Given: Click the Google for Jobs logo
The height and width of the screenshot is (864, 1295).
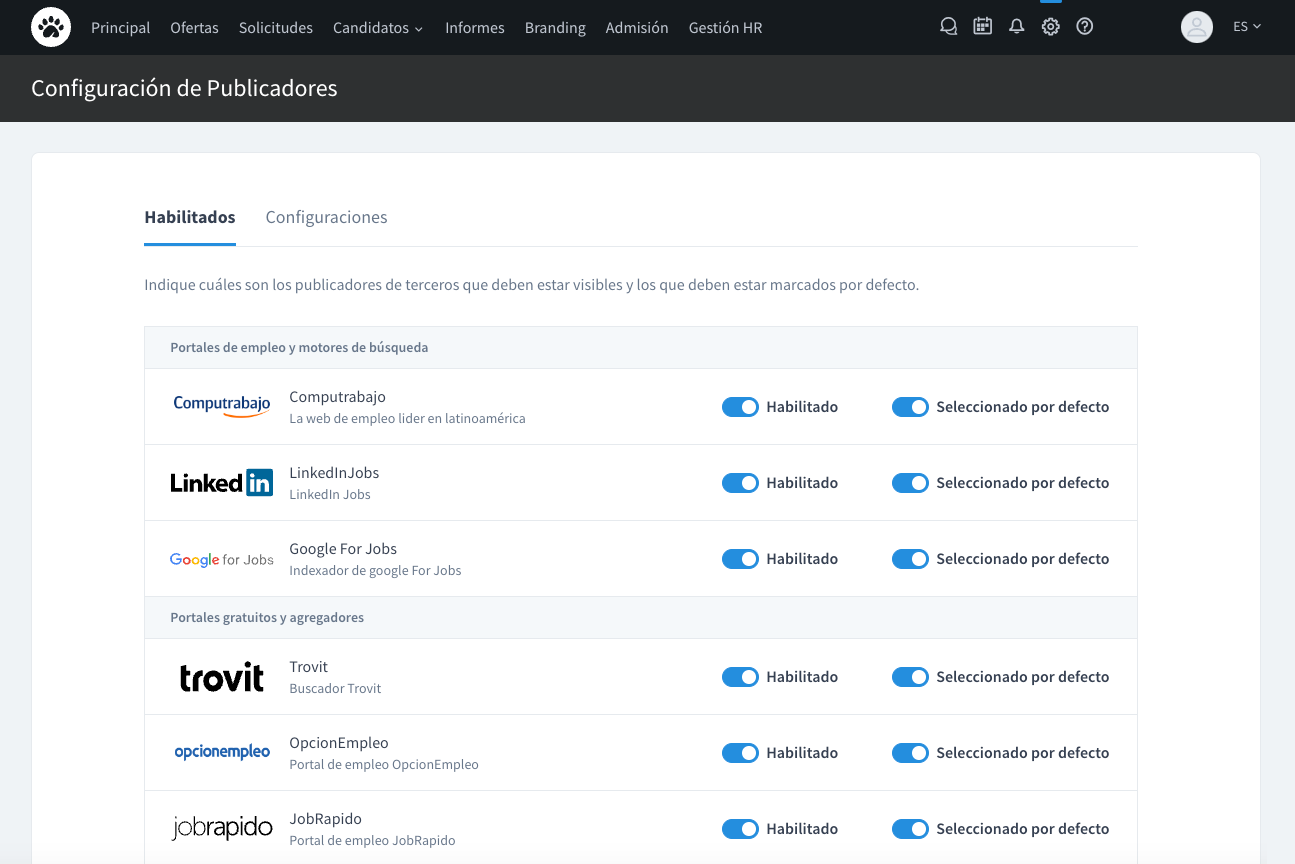Looking at the screenshot, I should coord(221,559).
